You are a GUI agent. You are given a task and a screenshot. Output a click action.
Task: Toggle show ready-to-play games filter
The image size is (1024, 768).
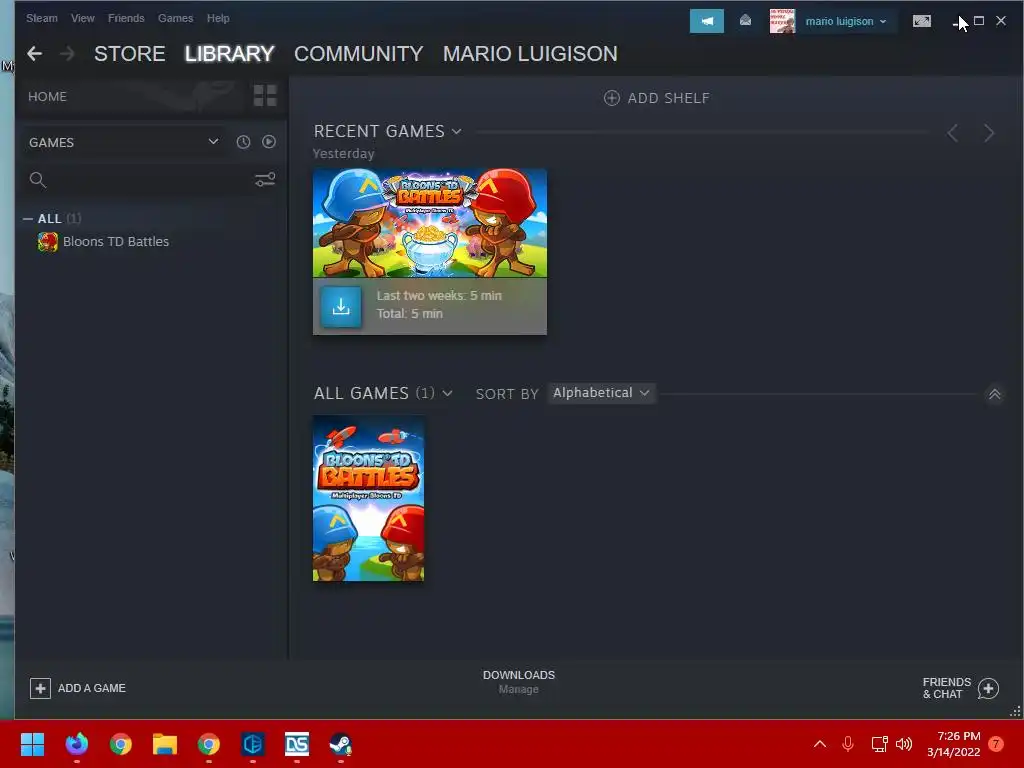[x=269, y=142]
